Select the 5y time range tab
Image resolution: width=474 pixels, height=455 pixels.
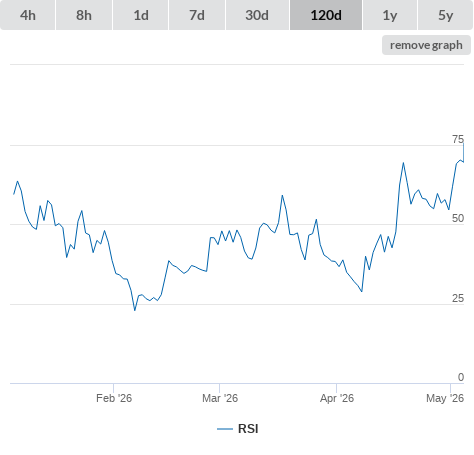pyautogui.click(x=446, y=15)
